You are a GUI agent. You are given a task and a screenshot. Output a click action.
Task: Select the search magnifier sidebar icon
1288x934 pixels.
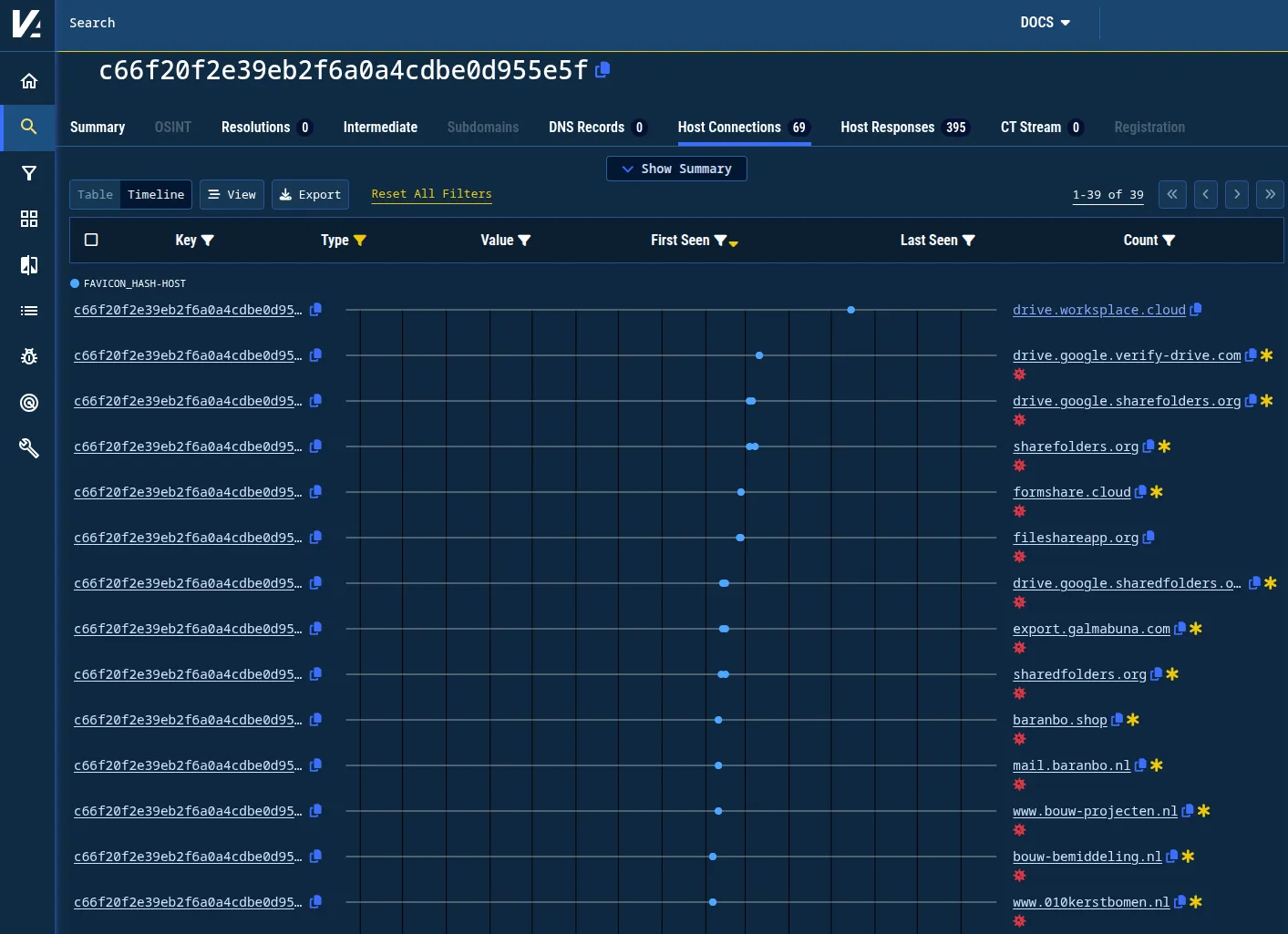29,127
